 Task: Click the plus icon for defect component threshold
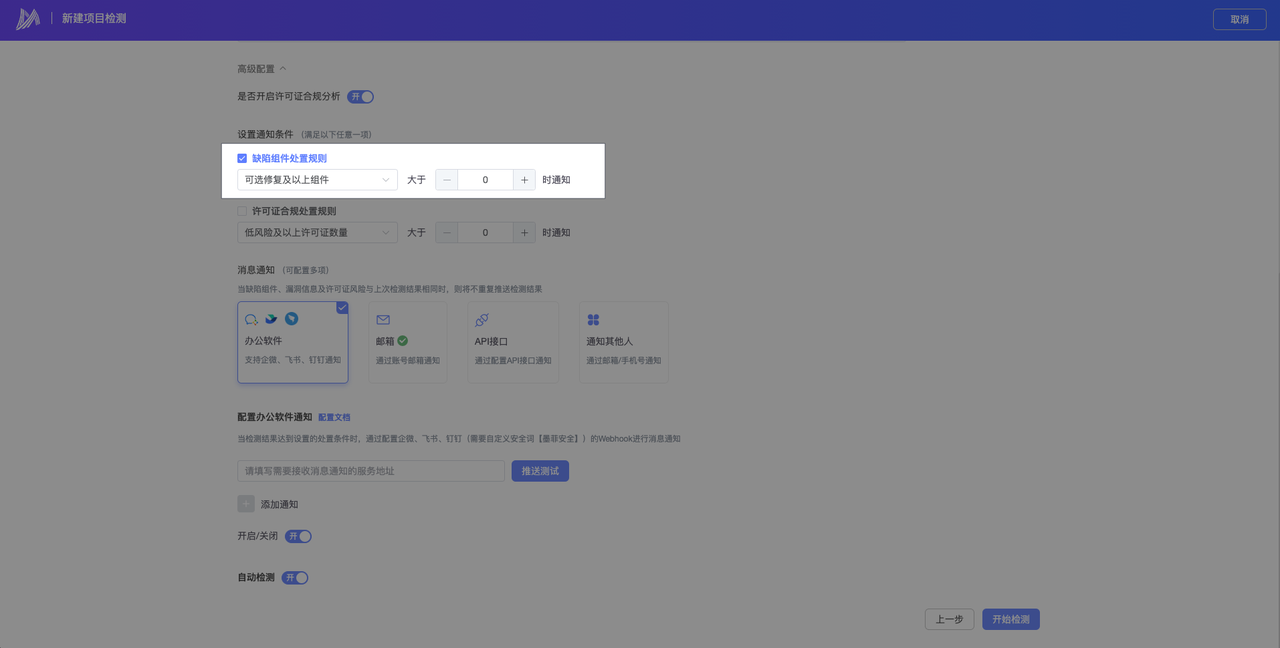coord(525,180)
